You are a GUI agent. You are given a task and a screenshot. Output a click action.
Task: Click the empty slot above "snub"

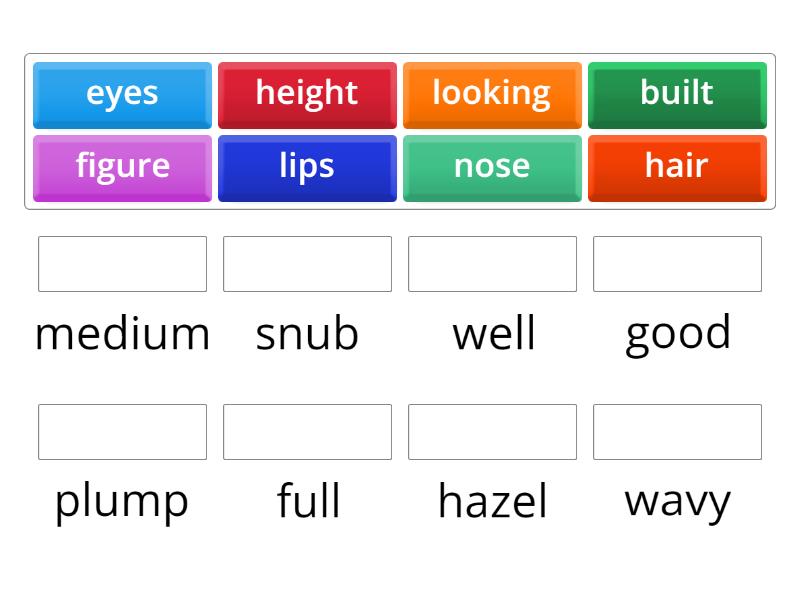click(307, 264)
